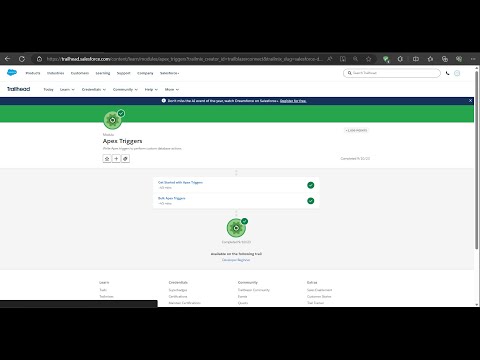Add module to trailmix with plus button
This screenshot has height=360, width=480.
[116, 159]
